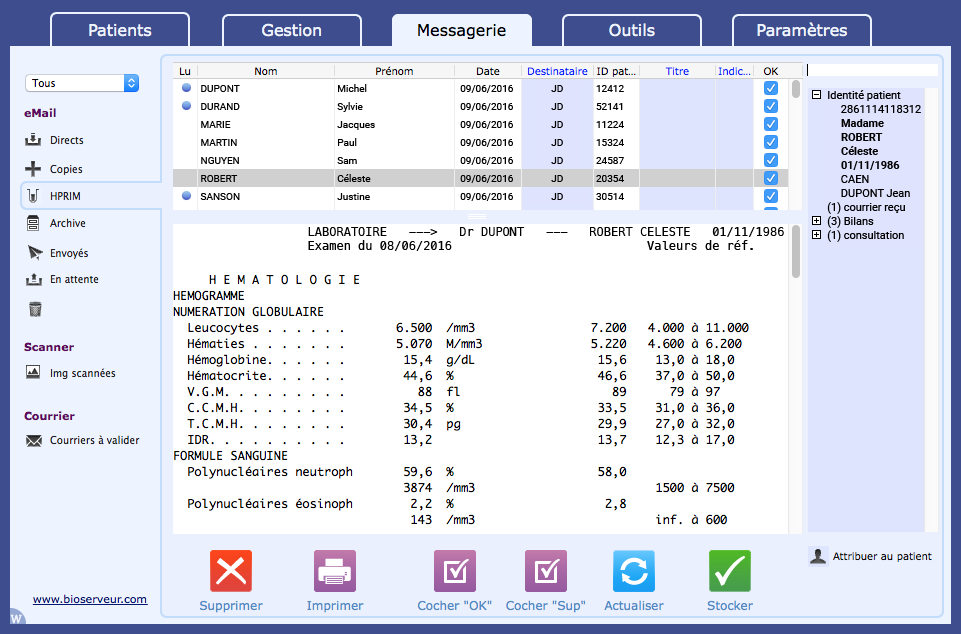961x634 pixels.
Task: Click unread blue dot for DURAND
Action: (x=186, y=105)
